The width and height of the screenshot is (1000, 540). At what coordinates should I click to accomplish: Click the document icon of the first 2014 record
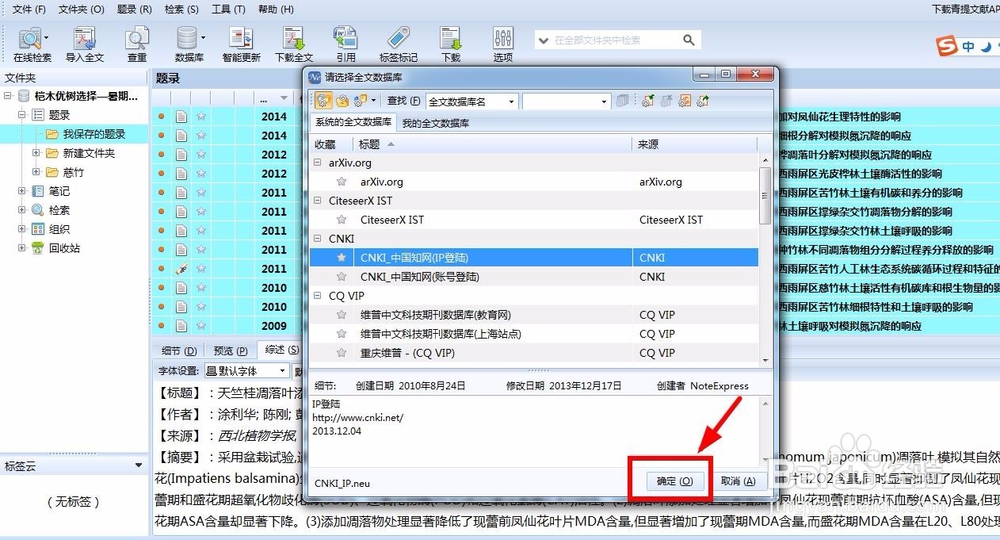[182, 117]
